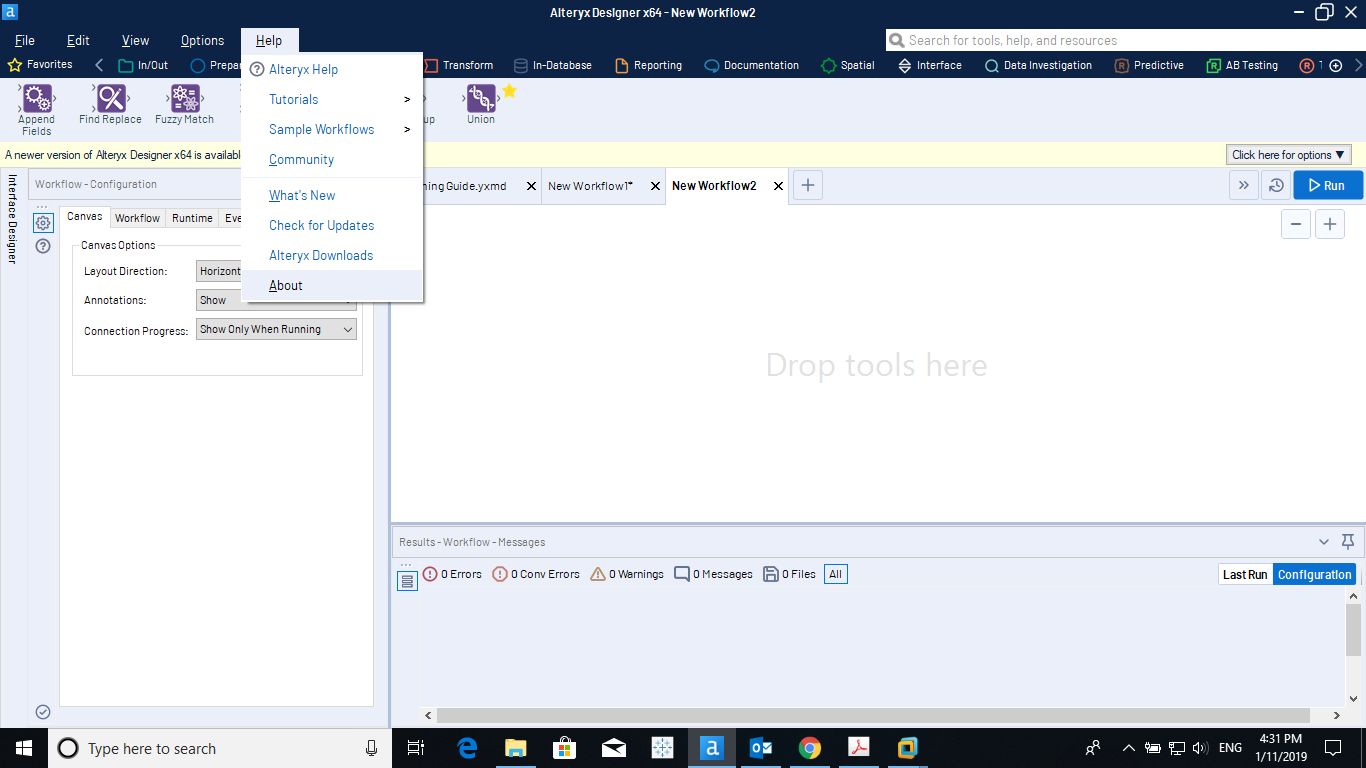Toggle the All messages filter
Screen dimensions: 1366x768
[x=835, y=574]
